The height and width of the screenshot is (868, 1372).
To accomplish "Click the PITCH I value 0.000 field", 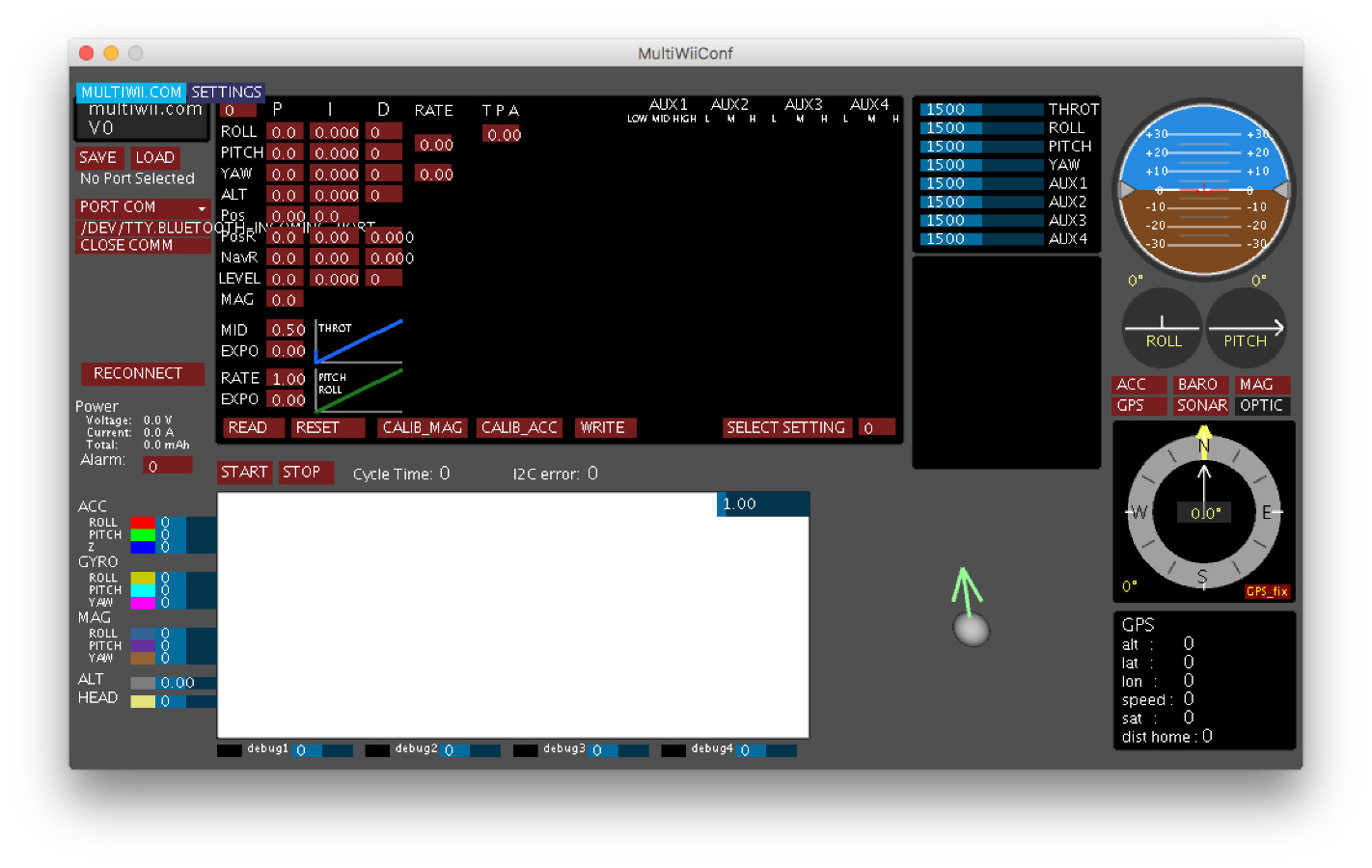I will click(336, 153).
